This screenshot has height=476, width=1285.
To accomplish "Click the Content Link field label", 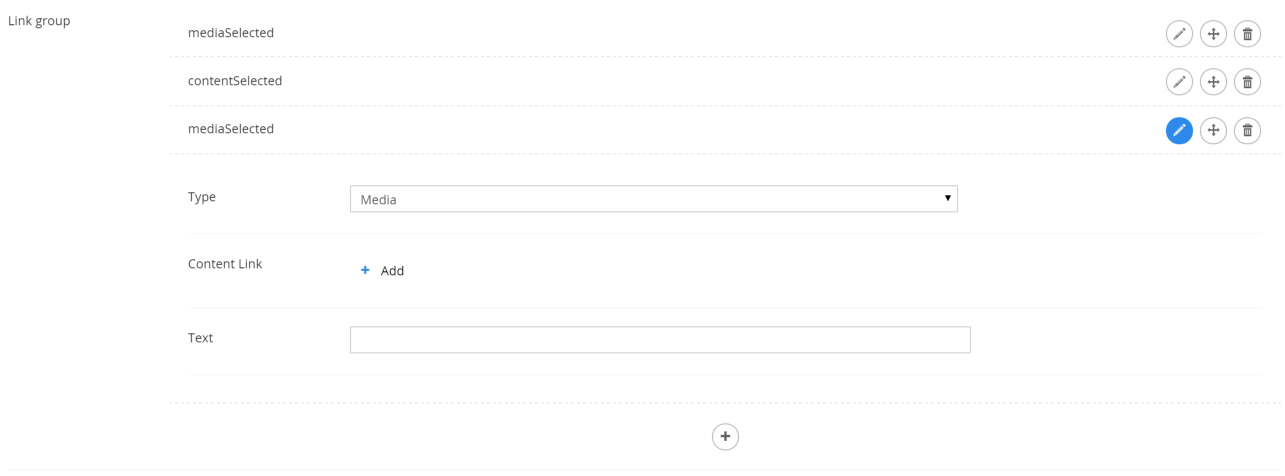I will [x=225, y=264].
